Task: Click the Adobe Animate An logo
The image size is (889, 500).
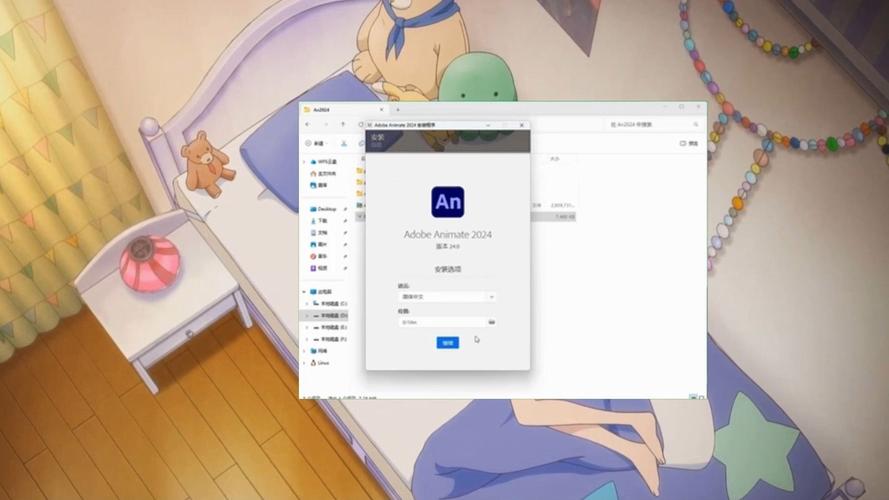Action: click(x=447, y=202)
